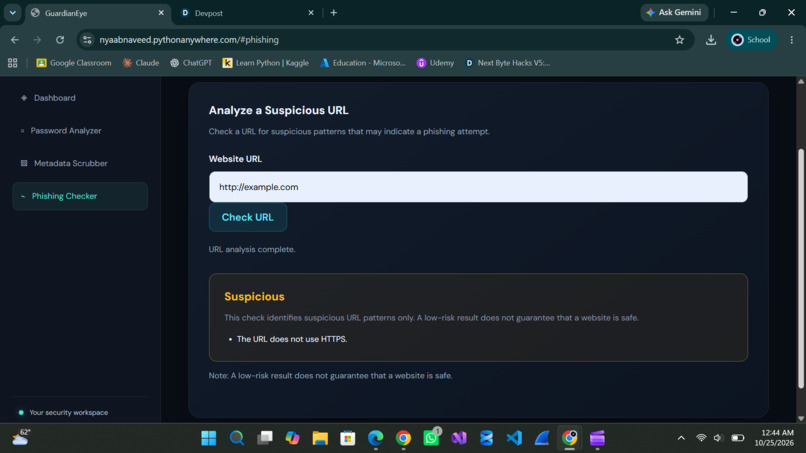
Task: Open Visual Studio Code from taskbar
Action: tap(514, 438)
